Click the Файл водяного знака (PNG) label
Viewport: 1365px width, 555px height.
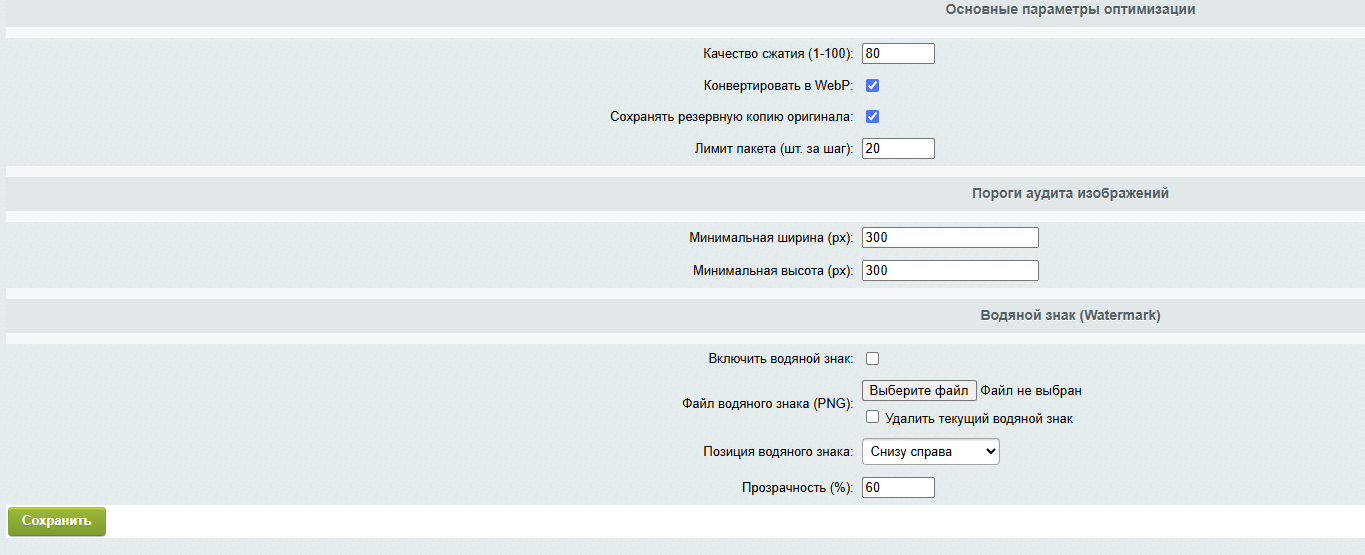click(x=768, y=404)
